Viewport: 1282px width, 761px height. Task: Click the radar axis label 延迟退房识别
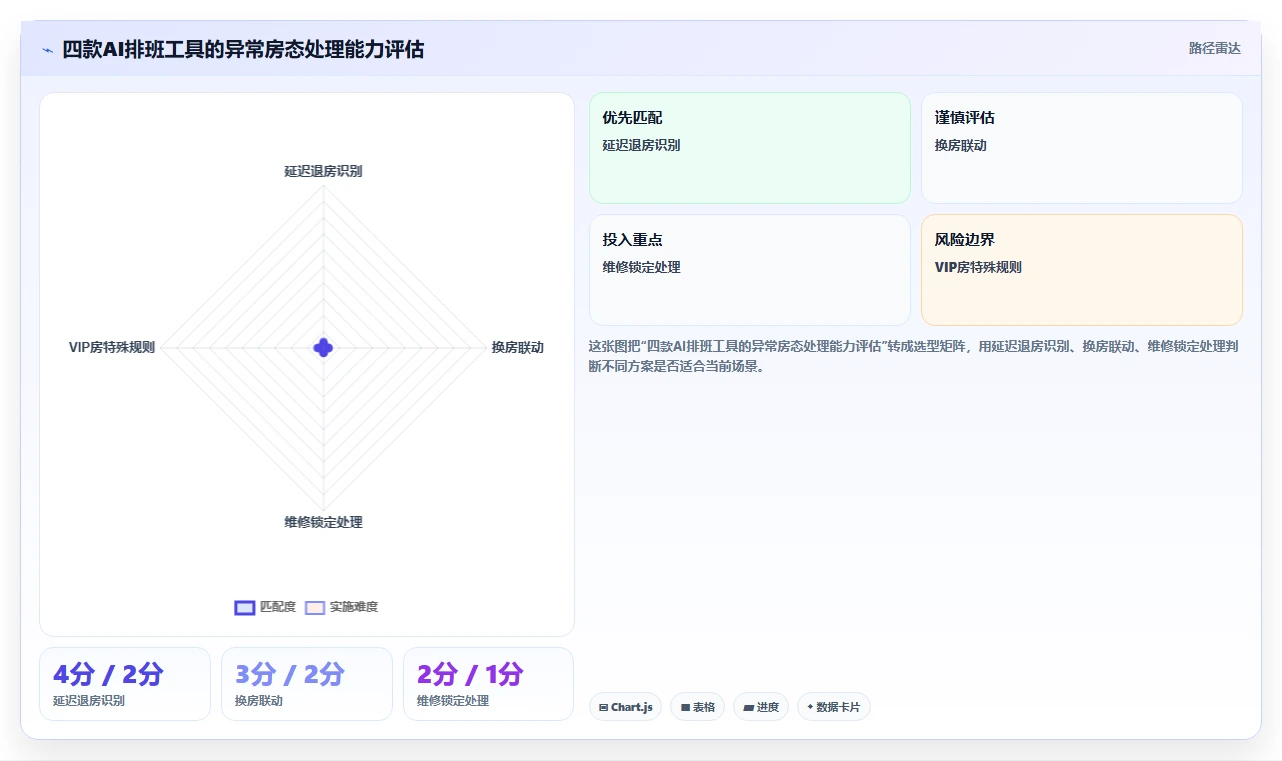(323, 171)
